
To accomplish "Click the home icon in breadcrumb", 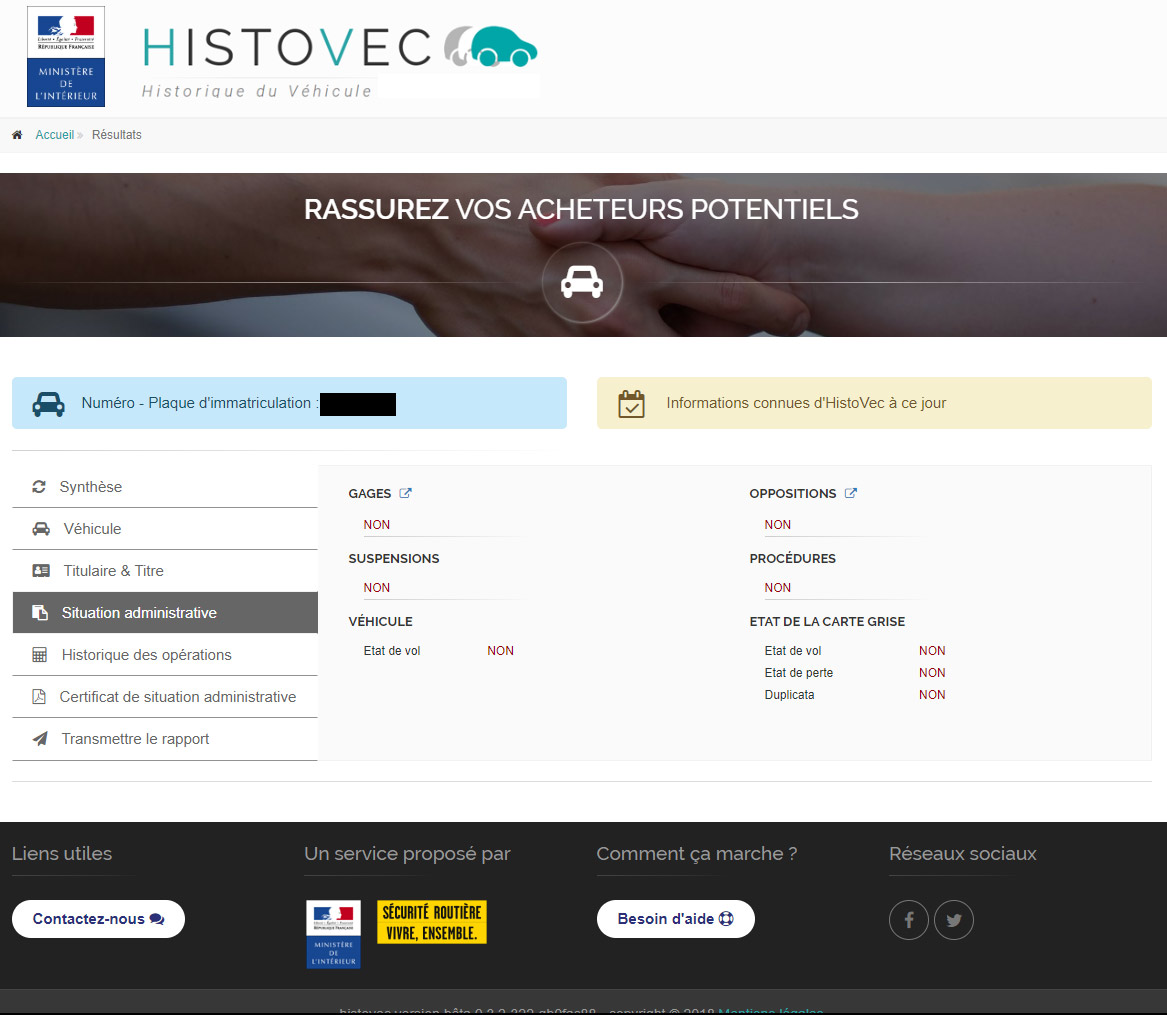I will point(17,135).
